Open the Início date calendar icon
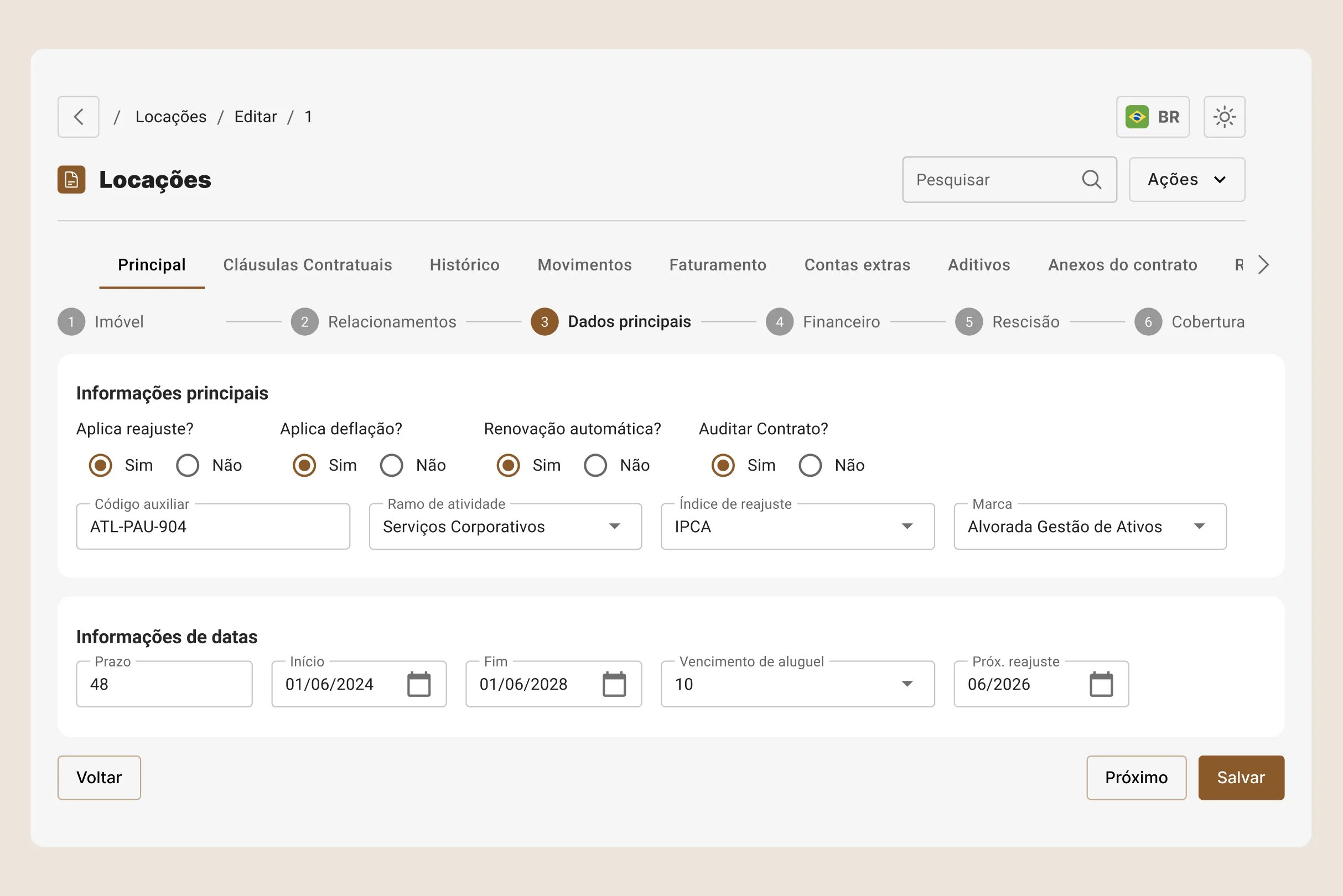The height and width of the screenshot is (896, 1343). coord(418,684)
